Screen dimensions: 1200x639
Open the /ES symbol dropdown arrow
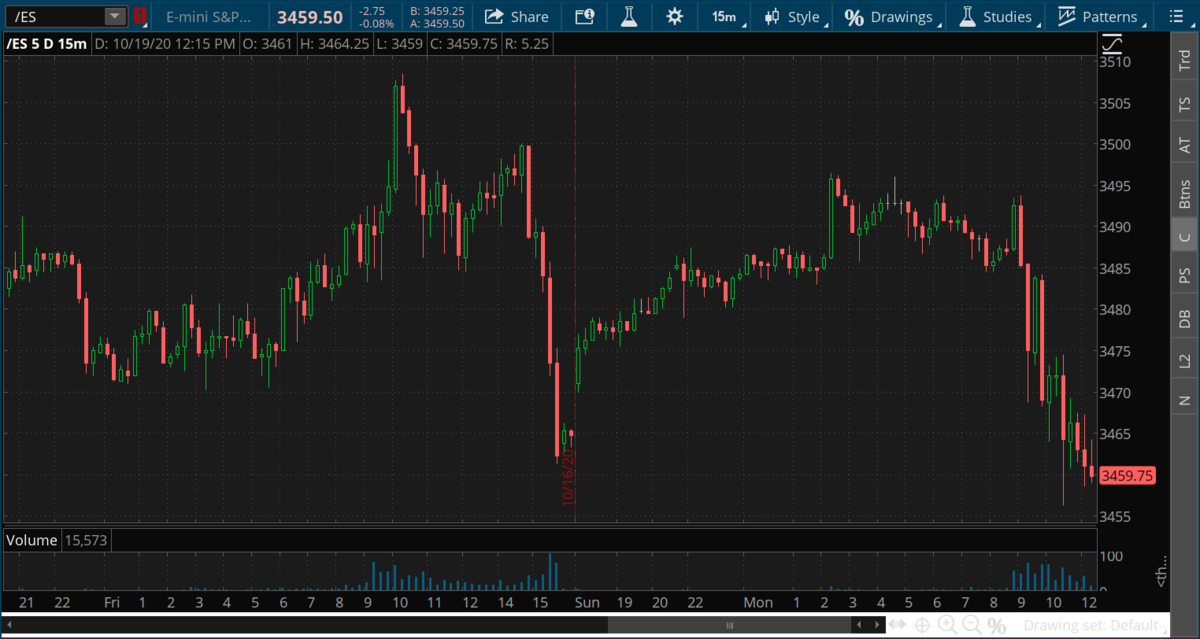click(x=115, y=16)
